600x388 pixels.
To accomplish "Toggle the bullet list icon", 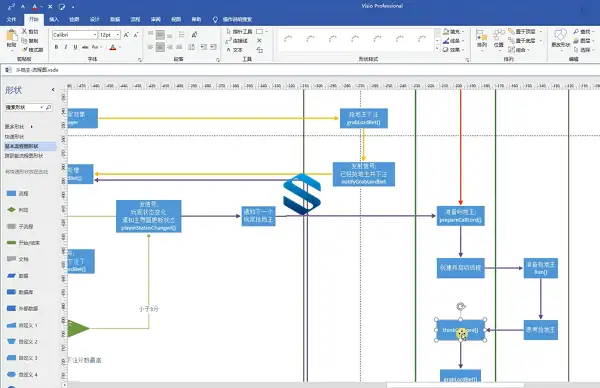I will 181,35.
